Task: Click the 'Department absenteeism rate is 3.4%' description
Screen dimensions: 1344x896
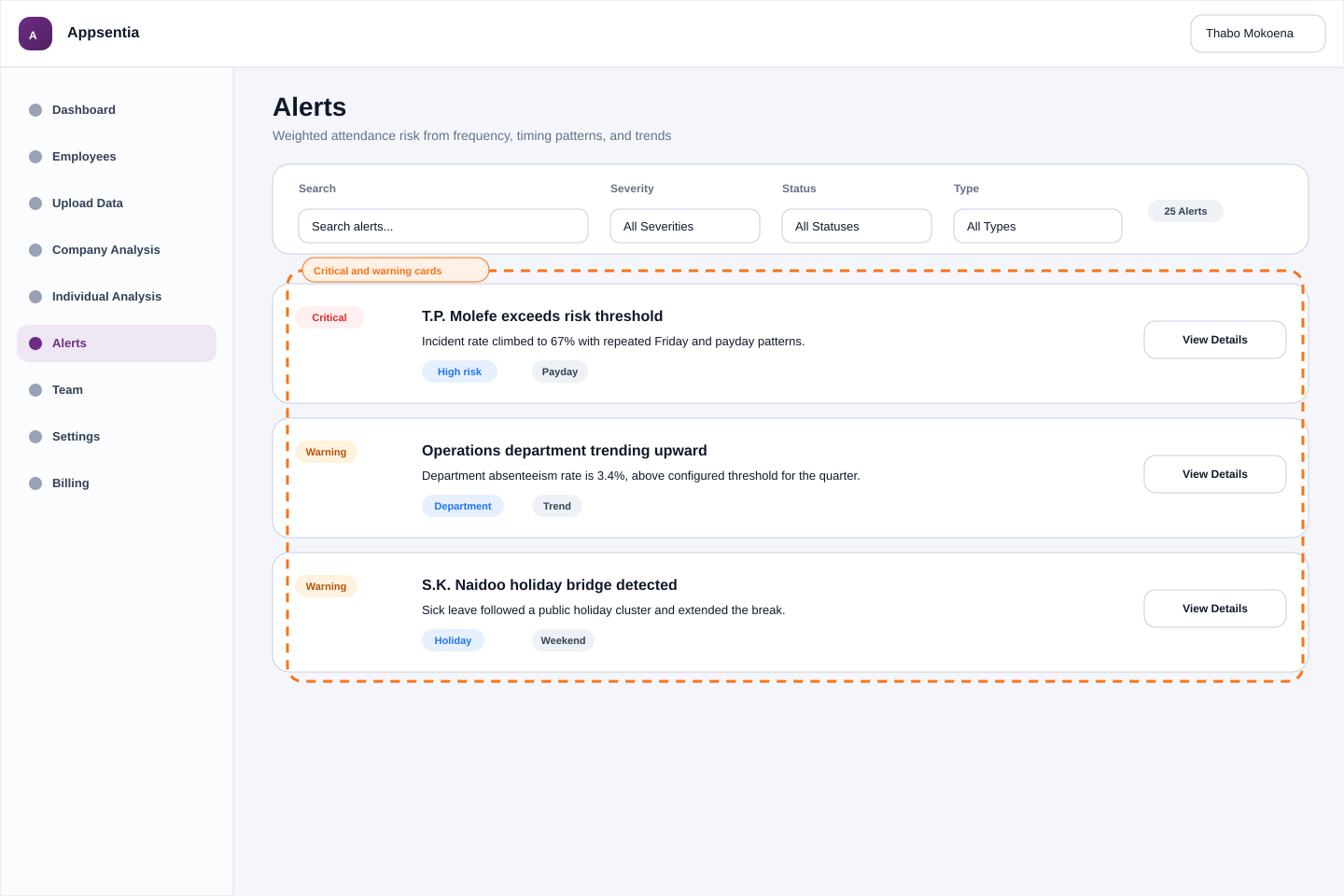Action: [641, 476]
